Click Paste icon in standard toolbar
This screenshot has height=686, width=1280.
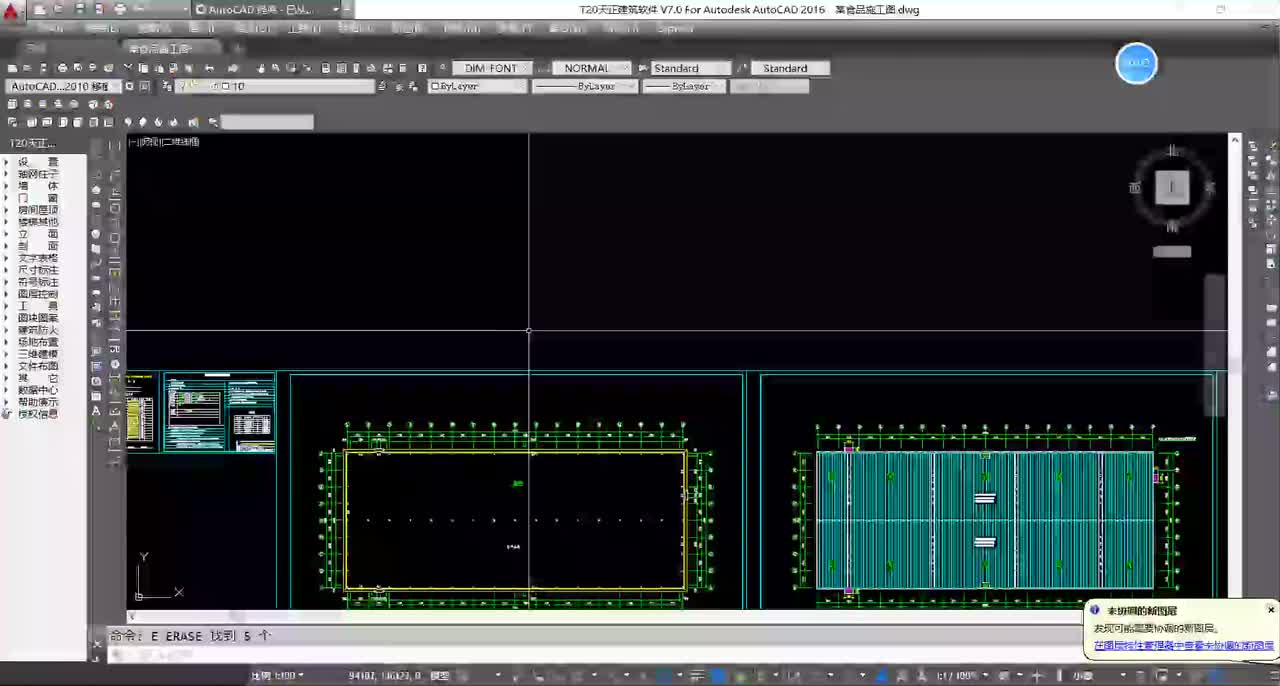(158, 68)
